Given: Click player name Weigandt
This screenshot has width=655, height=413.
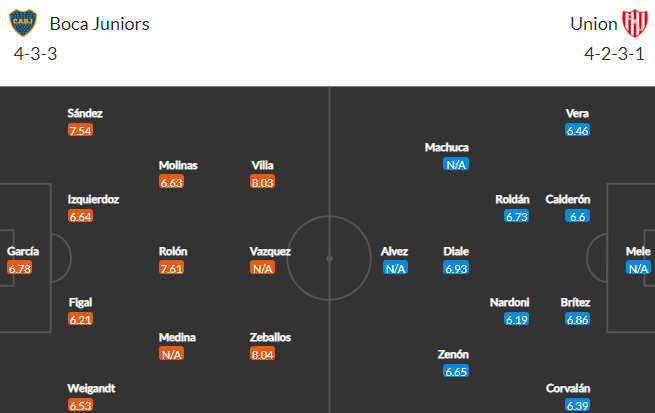Looking at the screenshot, I should pyautogui.click(x=91, y=388).
